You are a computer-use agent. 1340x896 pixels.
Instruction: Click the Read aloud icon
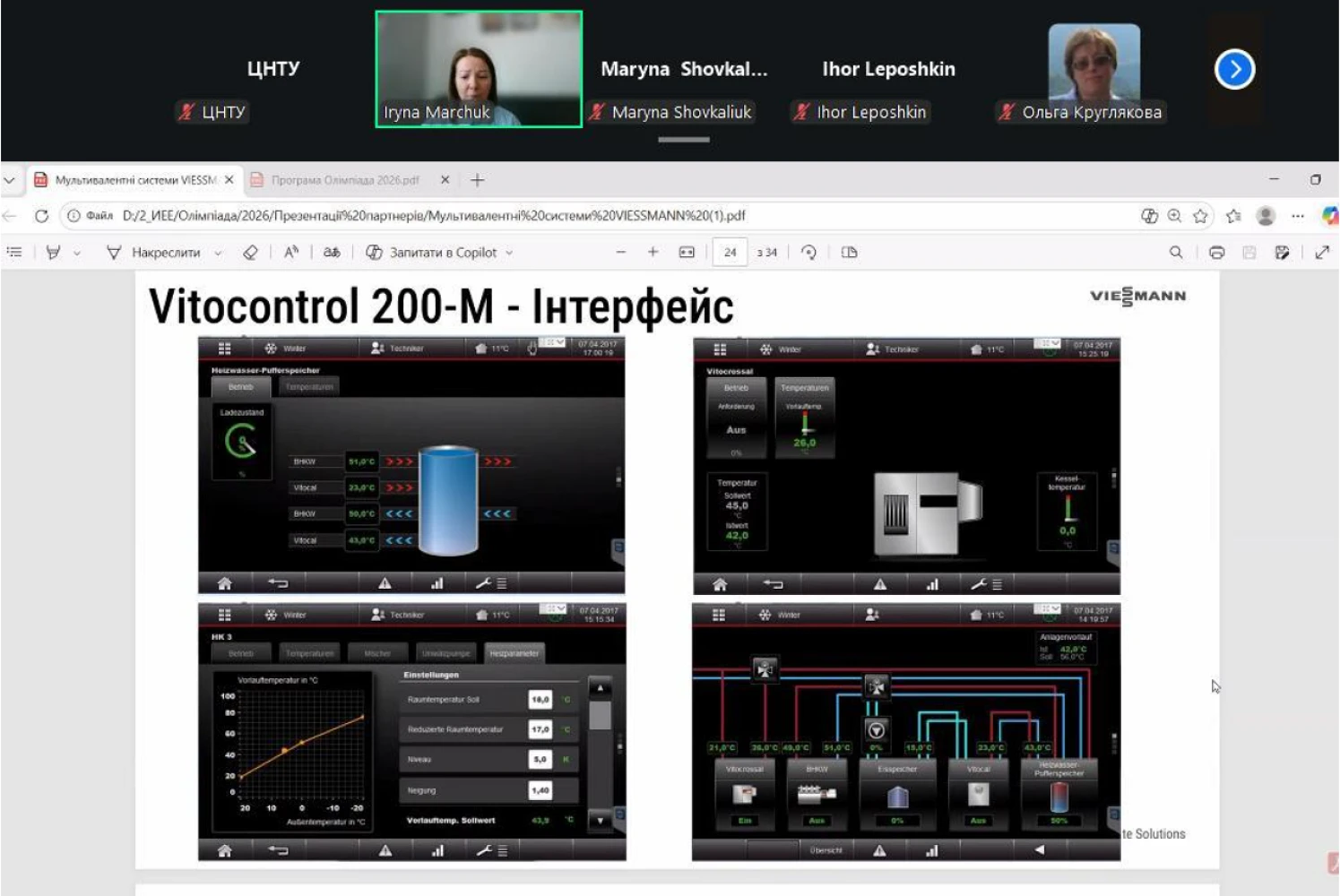[291, 253]
